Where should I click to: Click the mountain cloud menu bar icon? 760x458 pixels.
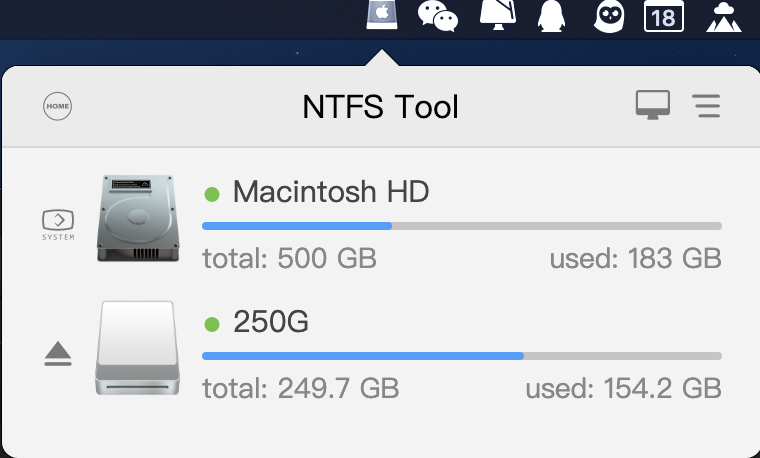point(723,17)
